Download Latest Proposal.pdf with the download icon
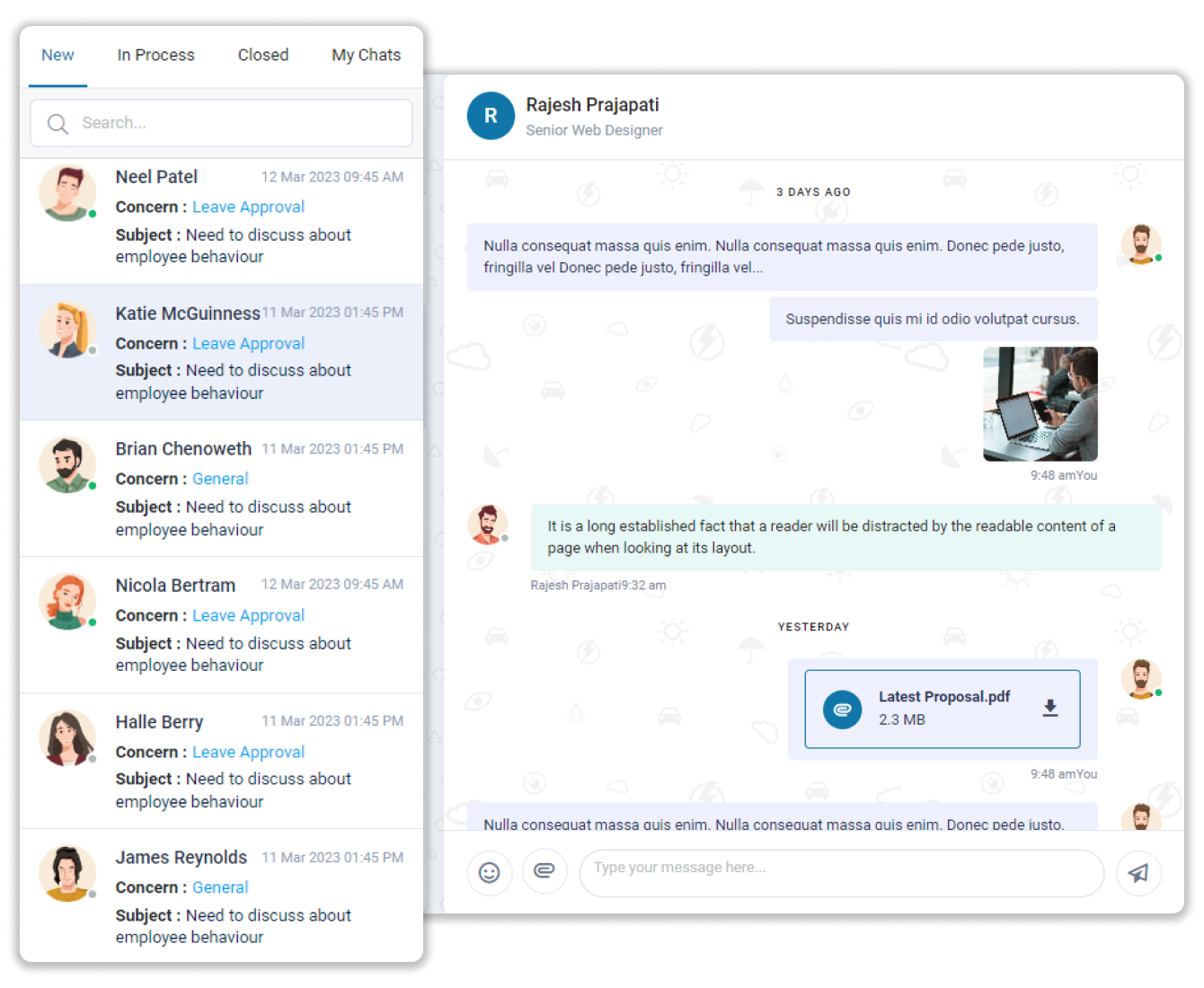This screenshot has width=1204, height=988. [1049, 708]
